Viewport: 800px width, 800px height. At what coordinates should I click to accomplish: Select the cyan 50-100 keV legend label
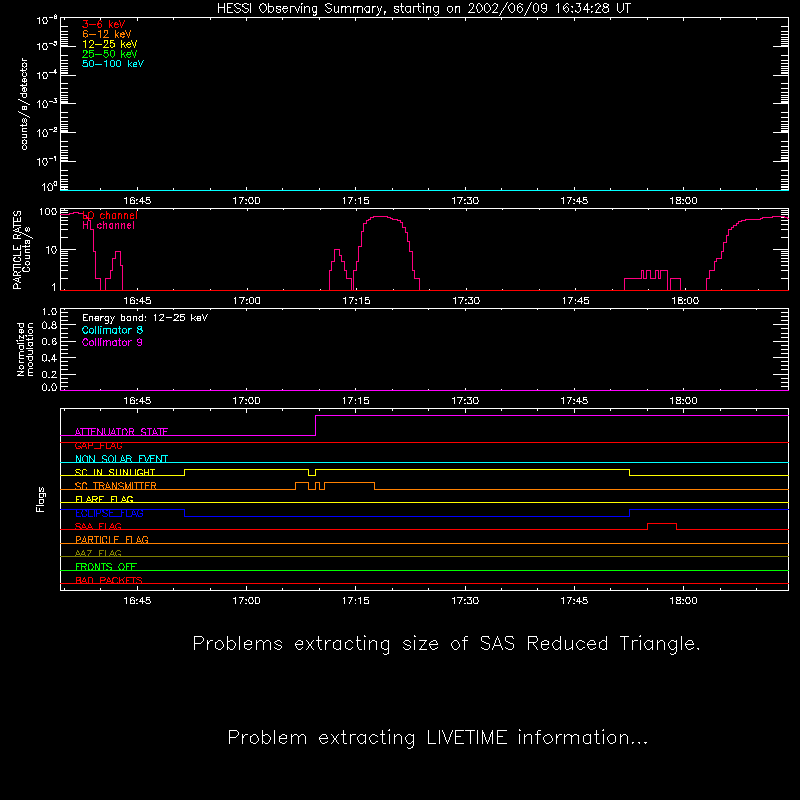point(113,64)
